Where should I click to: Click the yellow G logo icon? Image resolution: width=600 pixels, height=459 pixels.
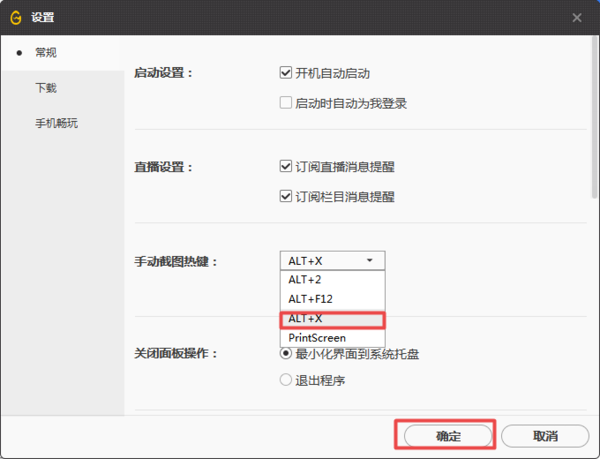pyautogui.click(x=16, y=17)
